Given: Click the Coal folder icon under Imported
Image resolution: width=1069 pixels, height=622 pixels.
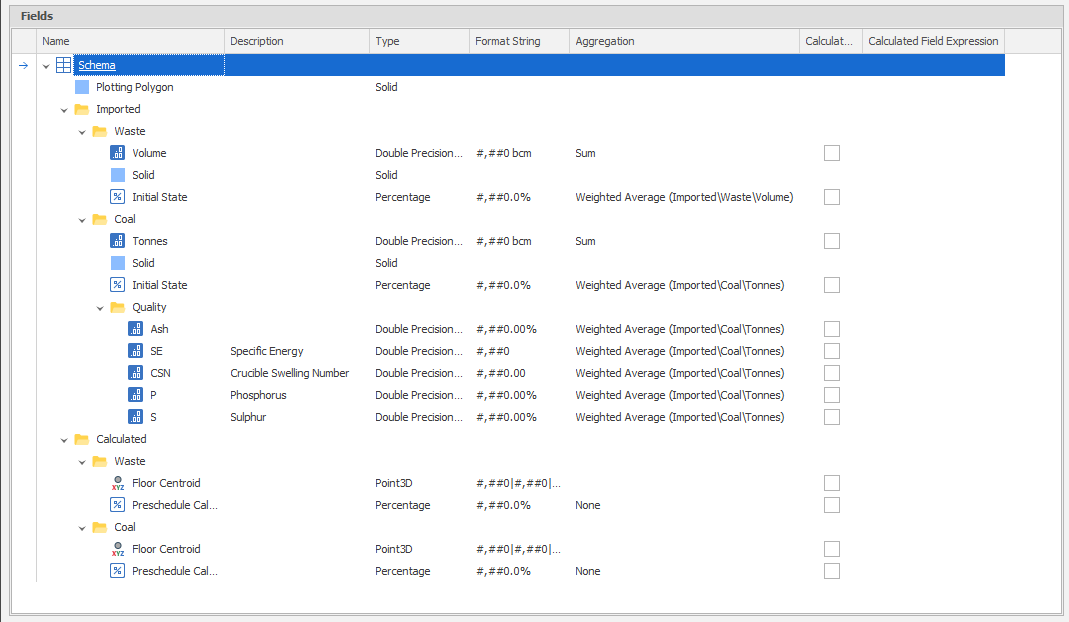Looking at the screenshot, I should (100, 219).
